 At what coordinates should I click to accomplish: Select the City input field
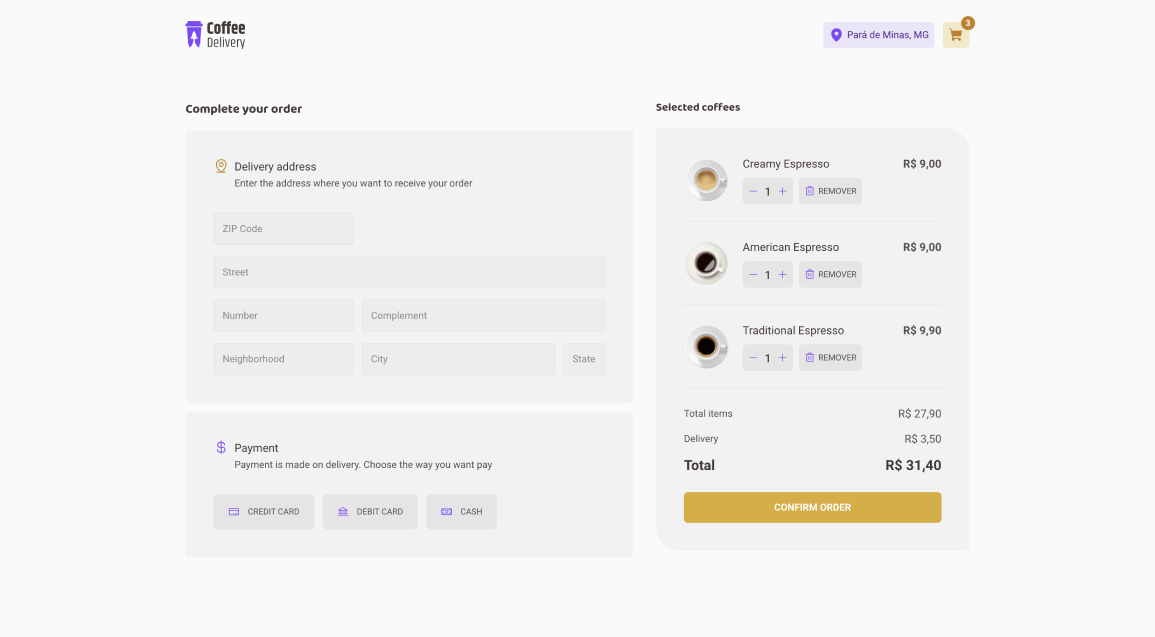[458, 359]
